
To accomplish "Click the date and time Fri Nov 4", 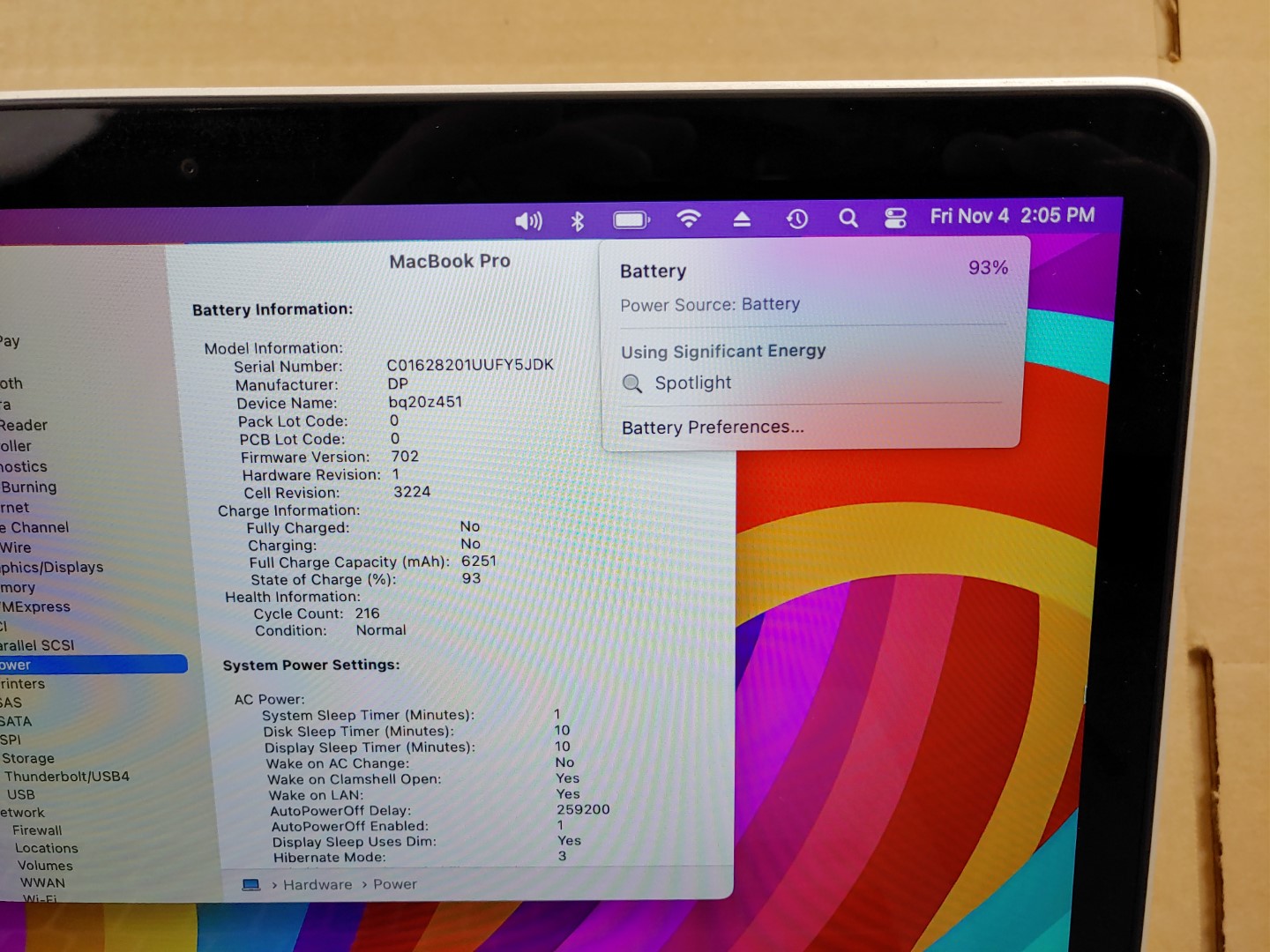I will click(1012, 216).
